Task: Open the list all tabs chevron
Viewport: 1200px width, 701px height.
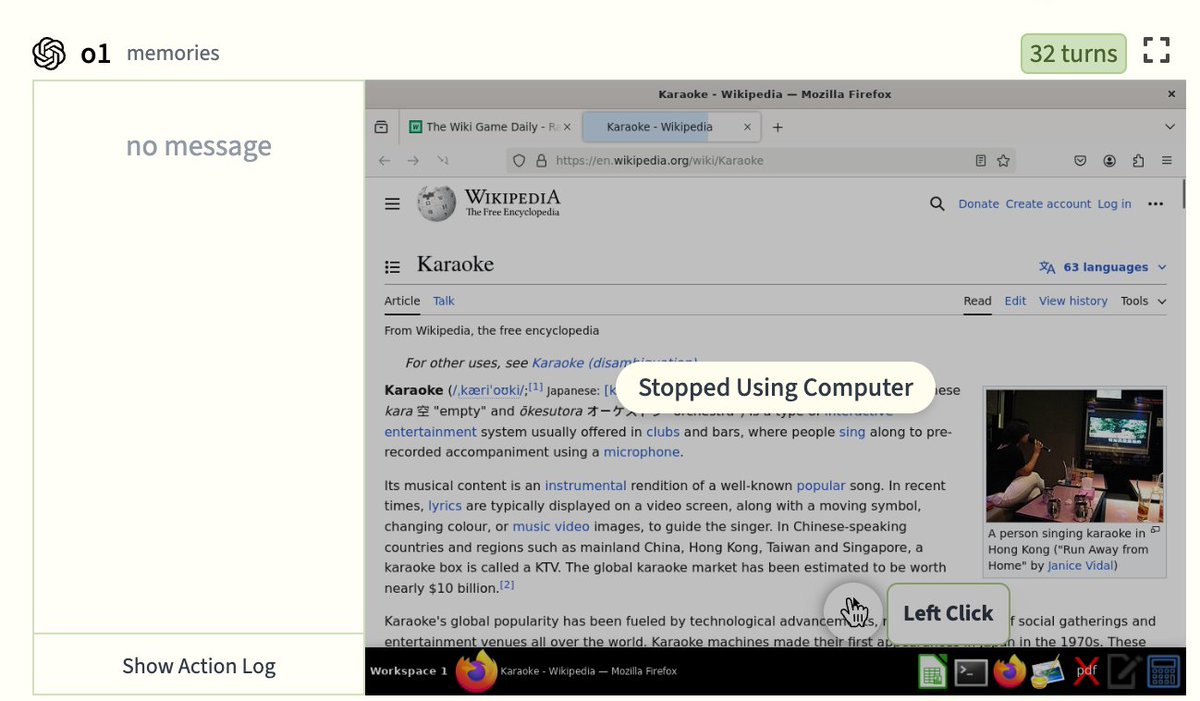Action: [1170, 127]
